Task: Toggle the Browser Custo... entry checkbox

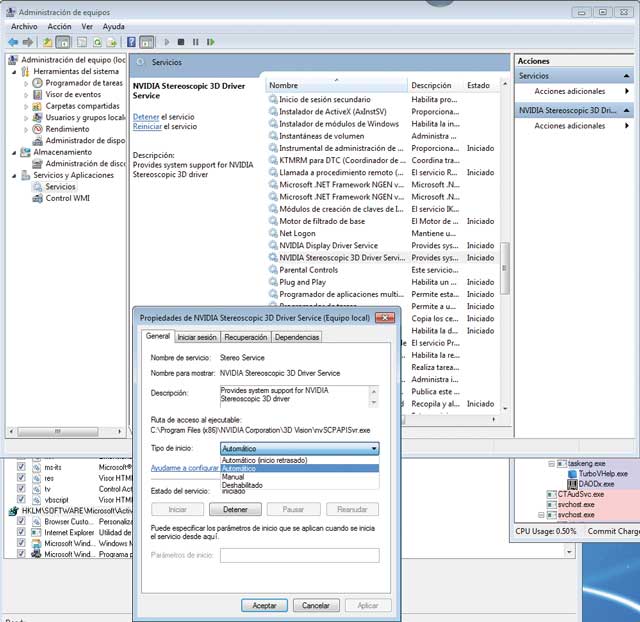Action: [21, 522]
